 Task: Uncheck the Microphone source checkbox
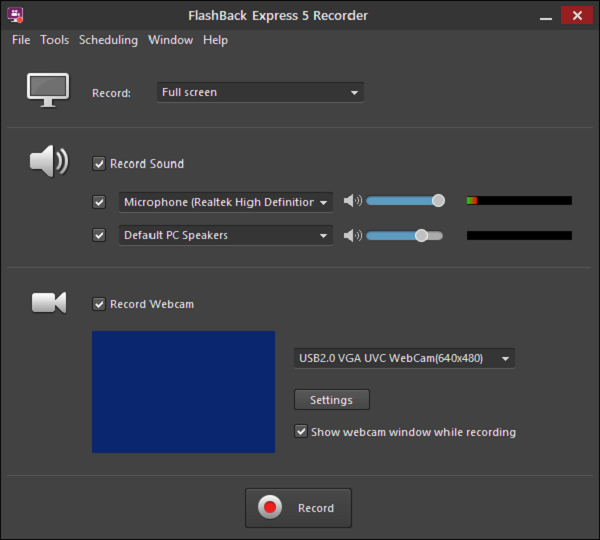click(x=99, y=202)
